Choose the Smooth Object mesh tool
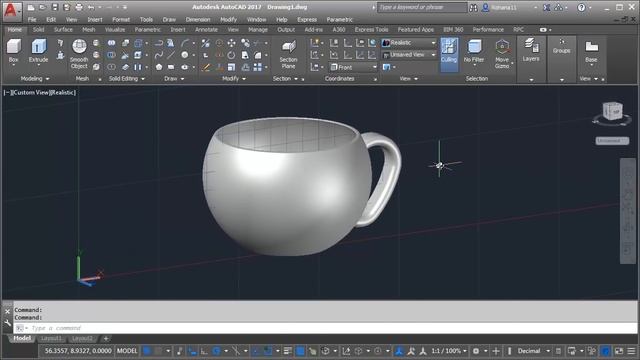The width and height of the screenshot is (640, 360). [79, 53]
